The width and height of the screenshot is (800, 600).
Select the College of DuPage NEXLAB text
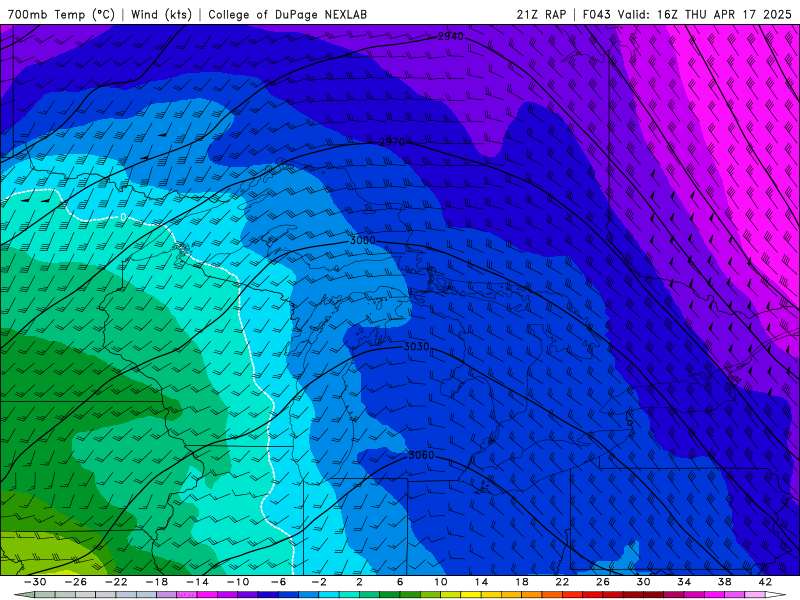(x=287, y=14)
